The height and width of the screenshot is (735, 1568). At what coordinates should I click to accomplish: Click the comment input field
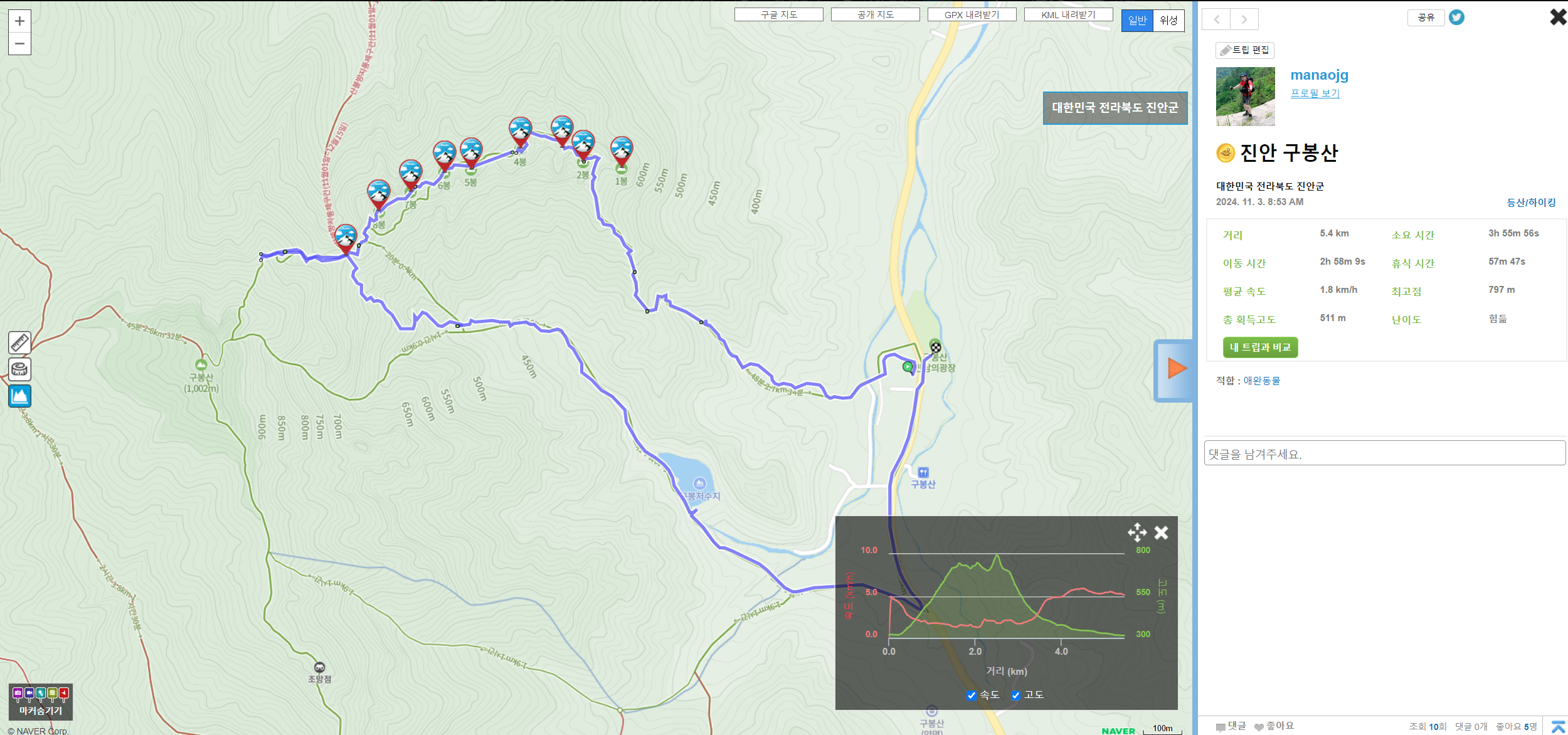1384,453
